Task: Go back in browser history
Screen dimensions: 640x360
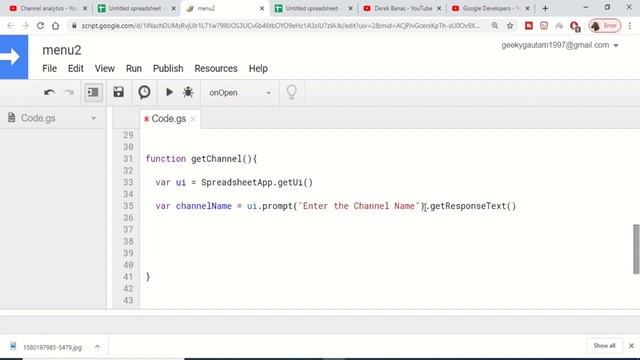Action: coord(10,26)
